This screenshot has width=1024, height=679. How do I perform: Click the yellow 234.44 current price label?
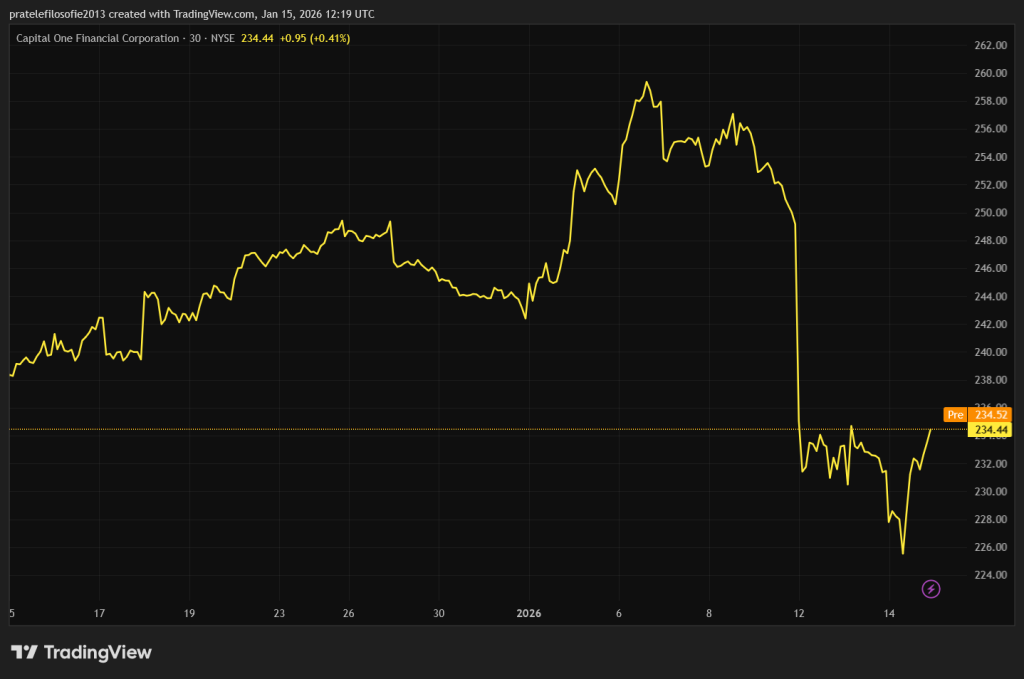(x=987, y=429)
